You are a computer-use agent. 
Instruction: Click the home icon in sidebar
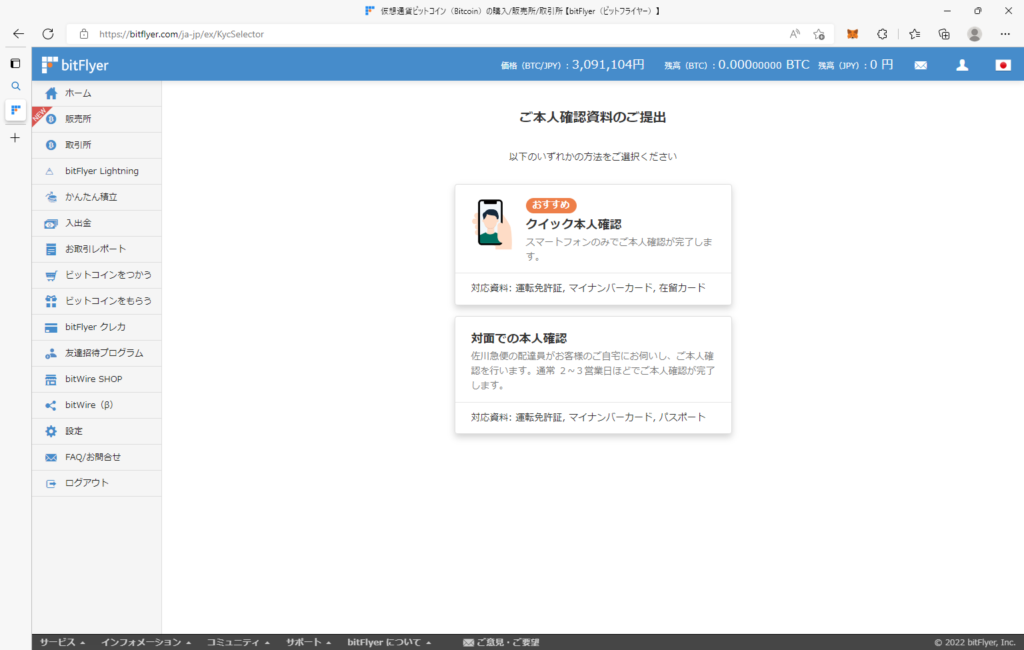51,93
